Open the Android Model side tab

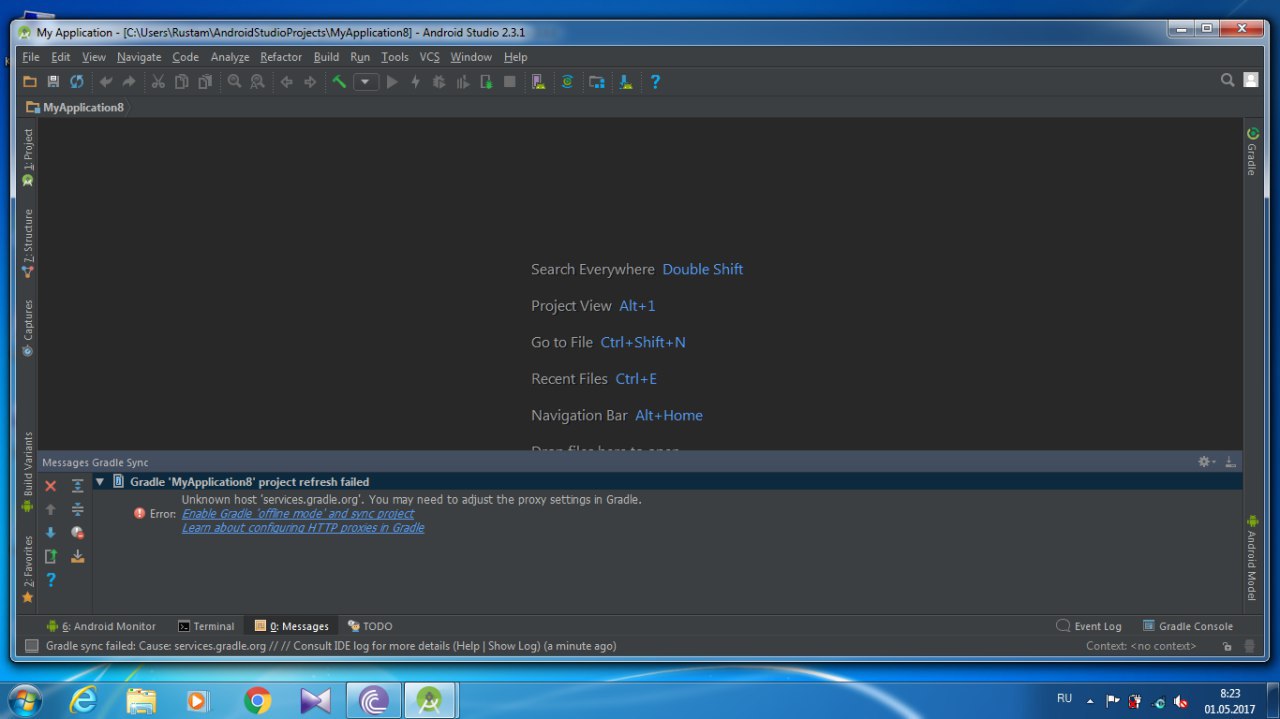pos(1251,558)
